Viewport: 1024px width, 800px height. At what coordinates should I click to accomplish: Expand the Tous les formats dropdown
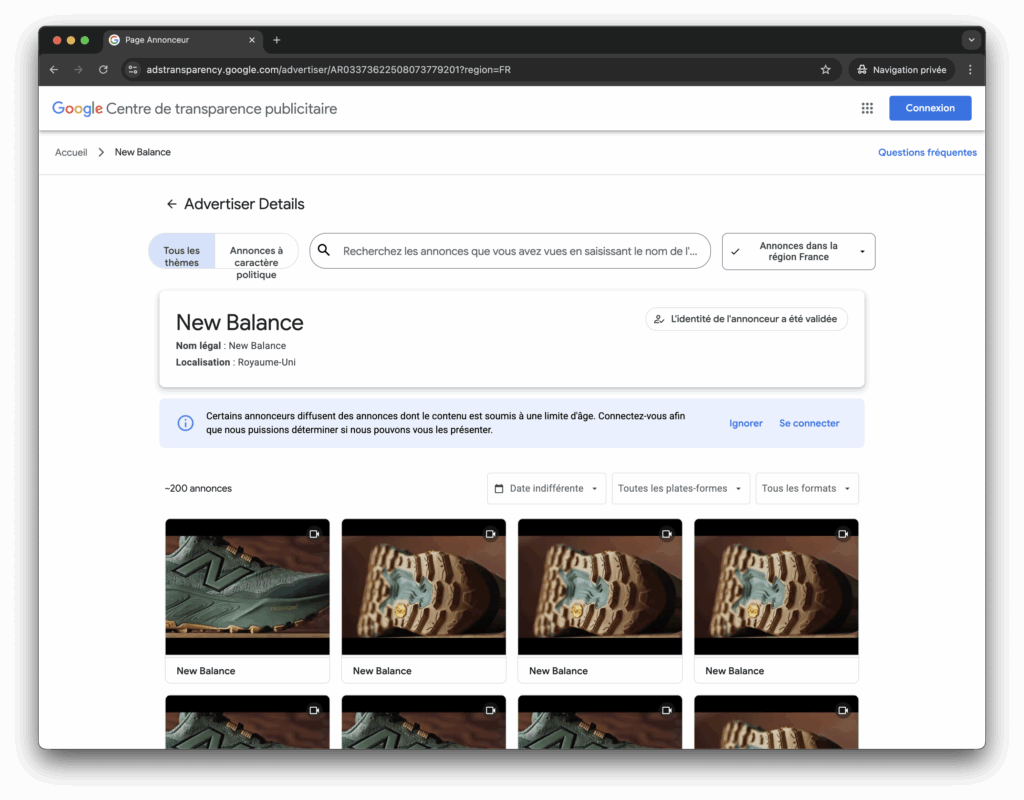pyautogui.click(x=806, y=489)
